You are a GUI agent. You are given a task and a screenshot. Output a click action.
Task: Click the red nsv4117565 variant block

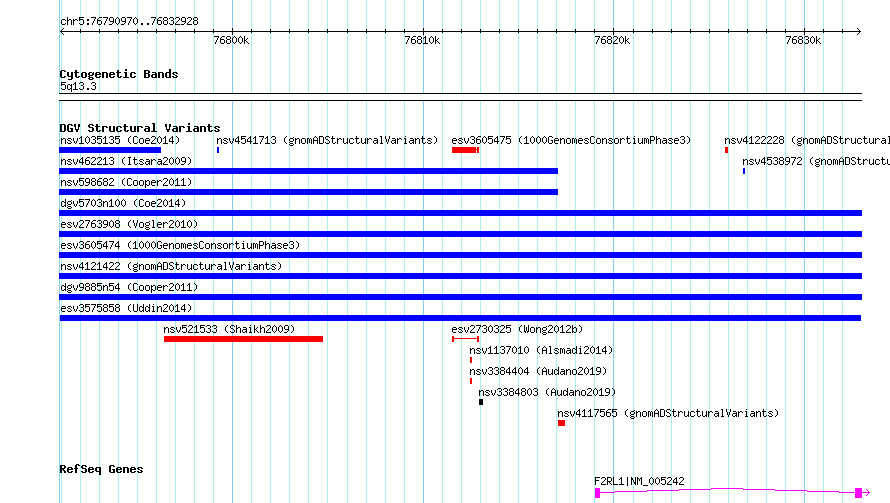[561, 423]
